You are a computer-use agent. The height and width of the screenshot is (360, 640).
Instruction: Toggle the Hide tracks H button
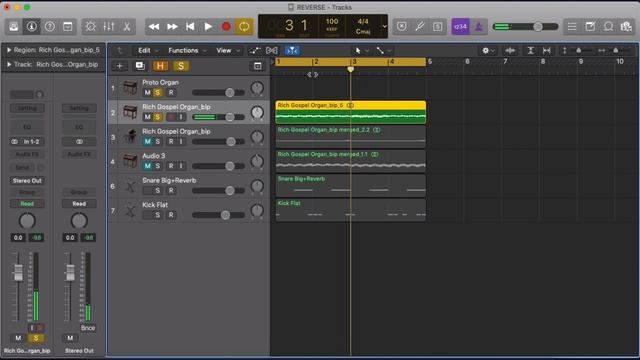tap(160, 66)
